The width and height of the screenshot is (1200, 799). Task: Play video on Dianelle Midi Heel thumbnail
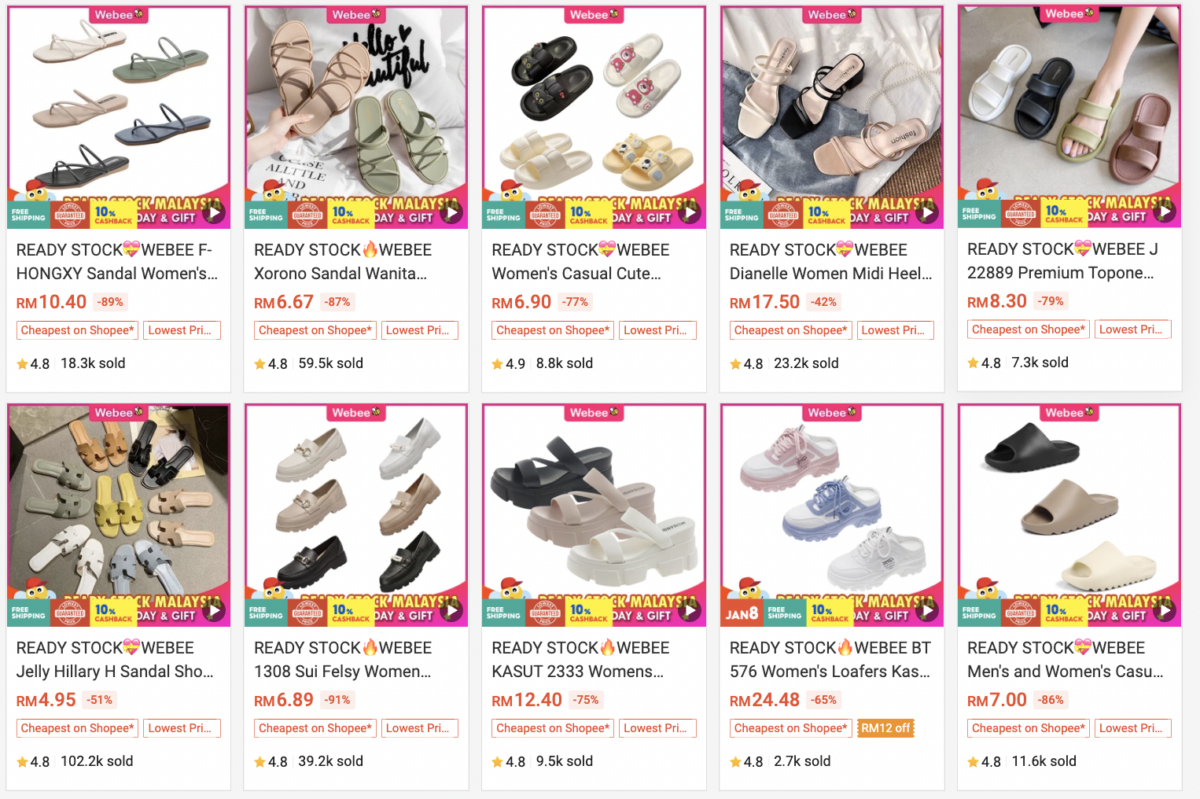(x=927, y=212)
